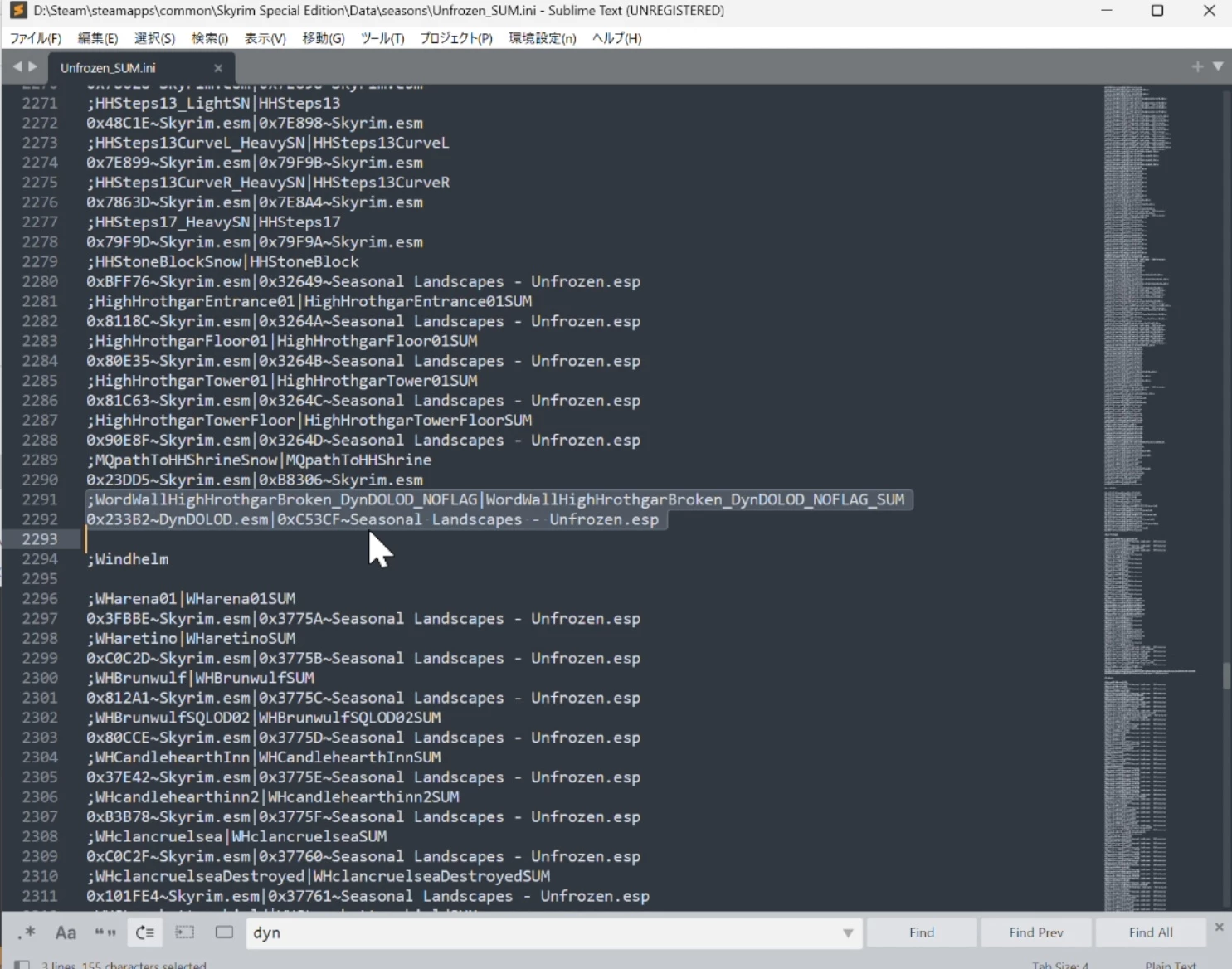Open the 検索(I) menu
This screenshot has width=1232, height=969.
[x=210, y=38]
